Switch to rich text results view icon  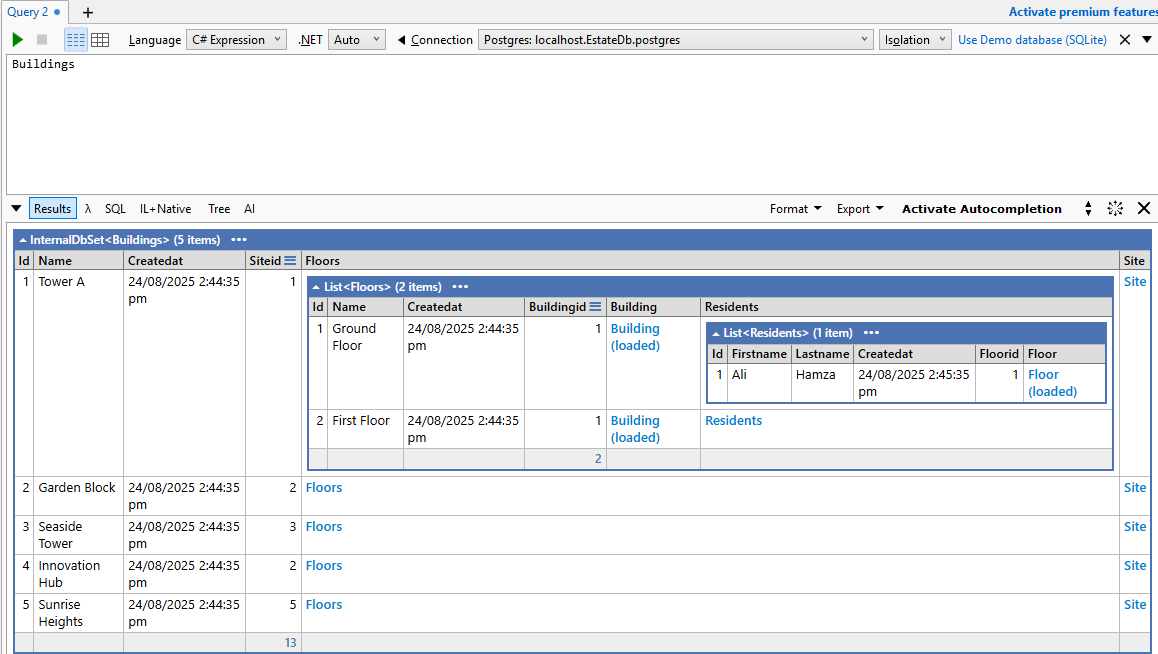75,40
